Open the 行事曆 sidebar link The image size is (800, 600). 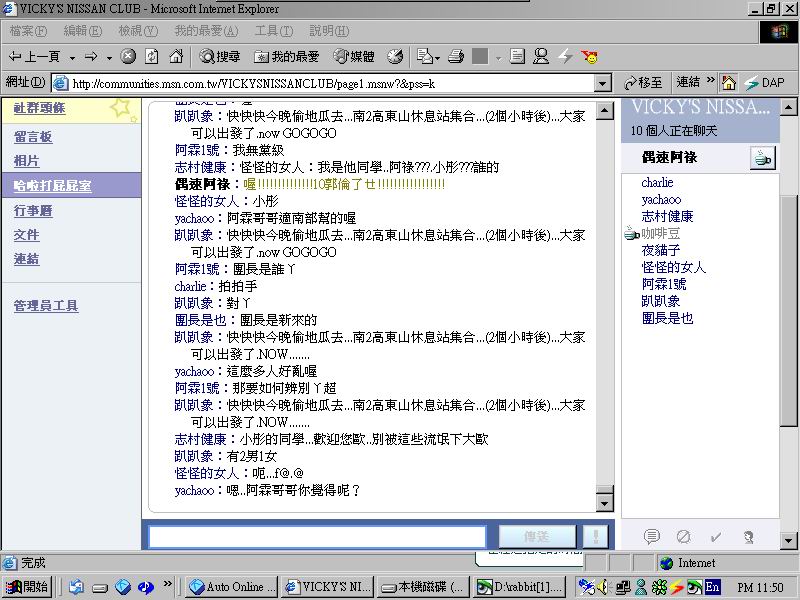click(x=33, y=210)
